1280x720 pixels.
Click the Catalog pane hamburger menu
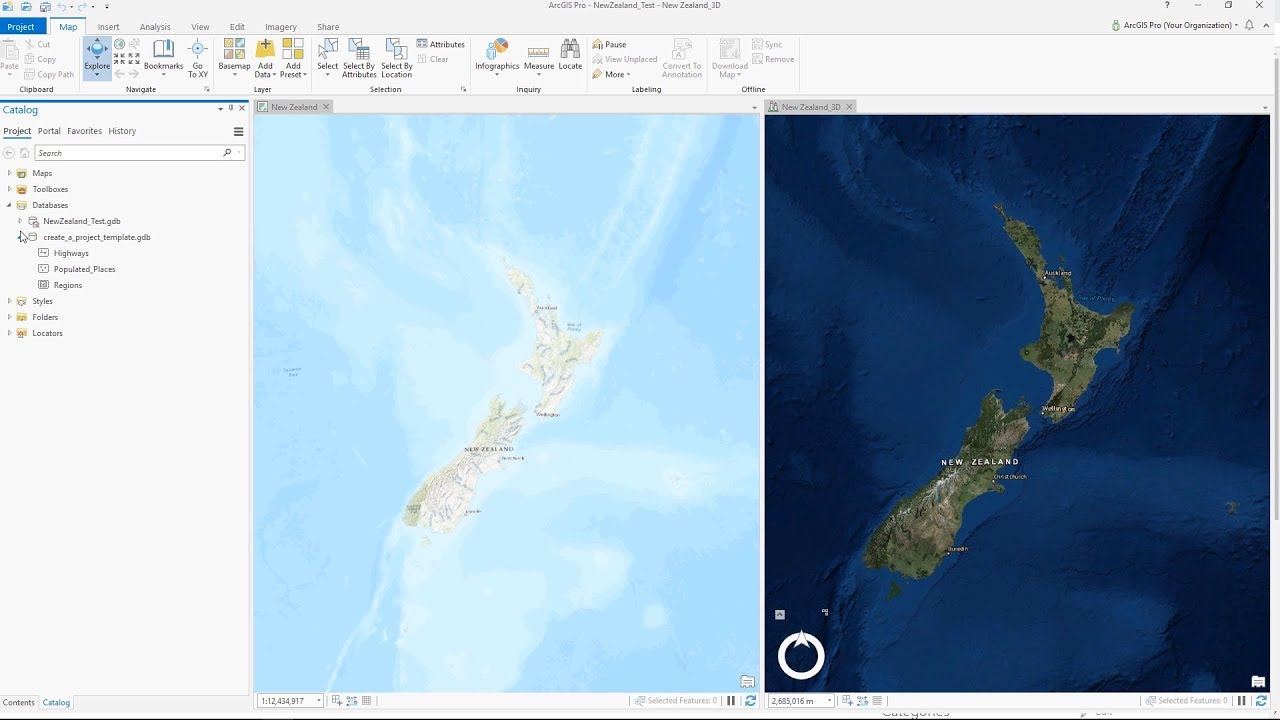[x=238, y=131]
